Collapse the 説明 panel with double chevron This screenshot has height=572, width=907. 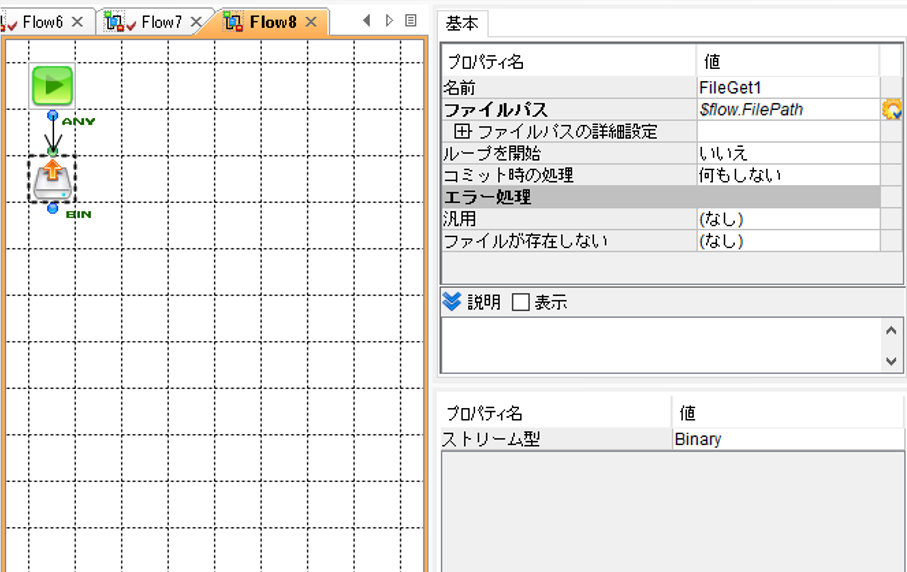tap(452, 301)
